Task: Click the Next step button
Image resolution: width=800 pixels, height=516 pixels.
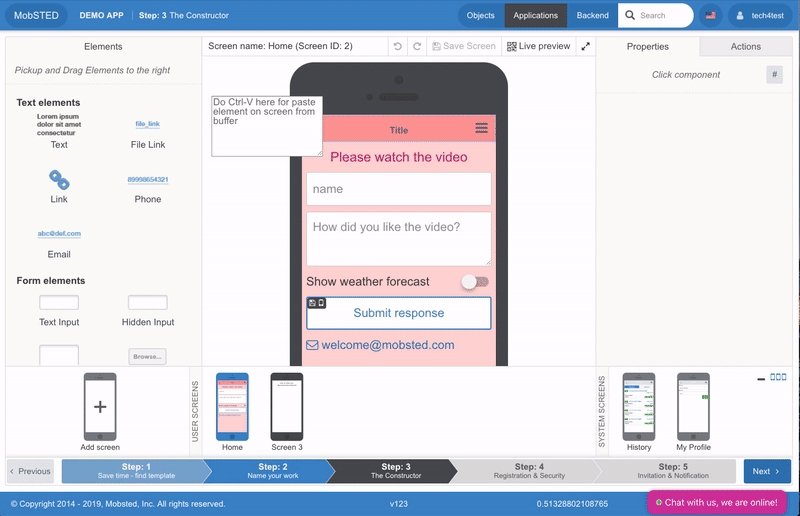Action: click(767, 471)
